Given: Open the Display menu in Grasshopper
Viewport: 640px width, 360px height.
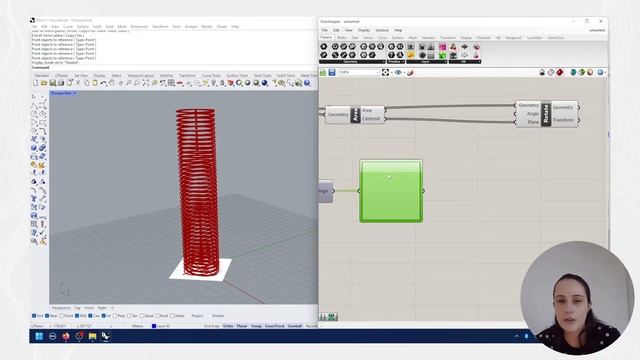Looking at the screenshot, I should click(364, 30).
